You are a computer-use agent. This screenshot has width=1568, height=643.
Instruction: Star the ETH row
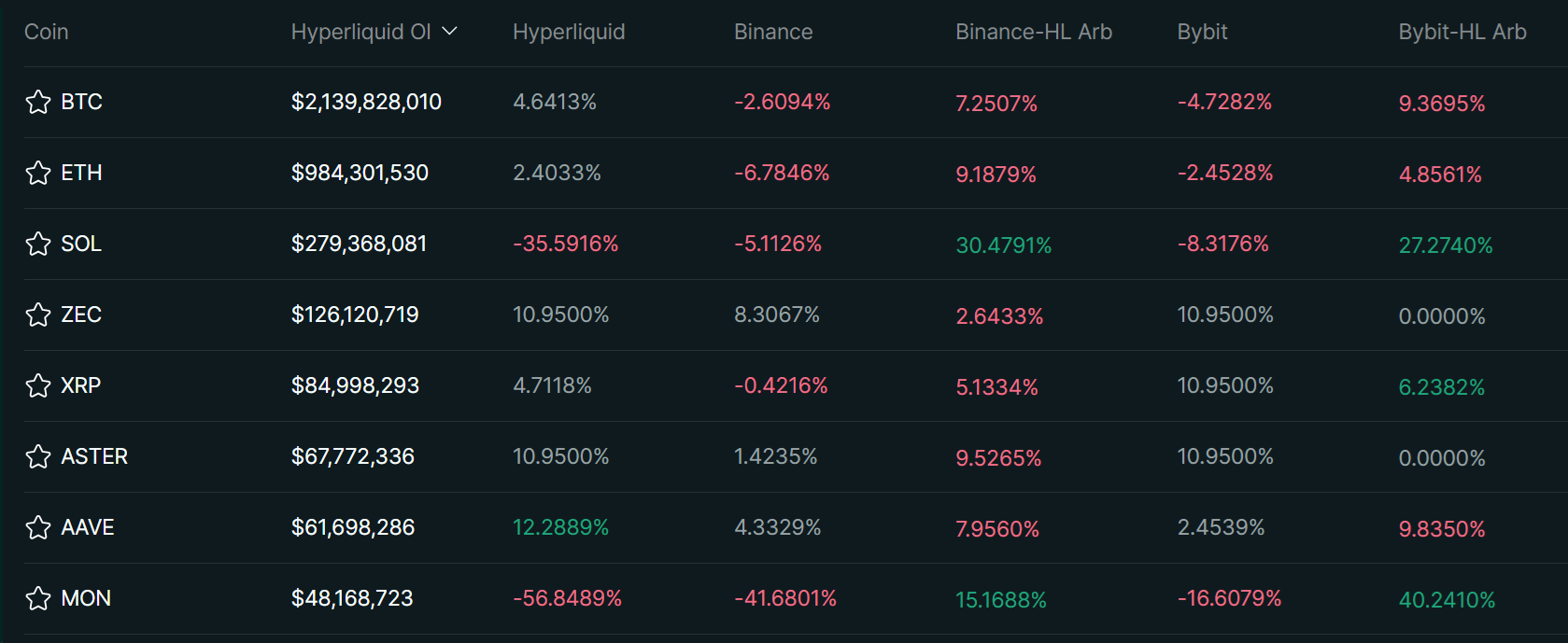tap(38, 173)
